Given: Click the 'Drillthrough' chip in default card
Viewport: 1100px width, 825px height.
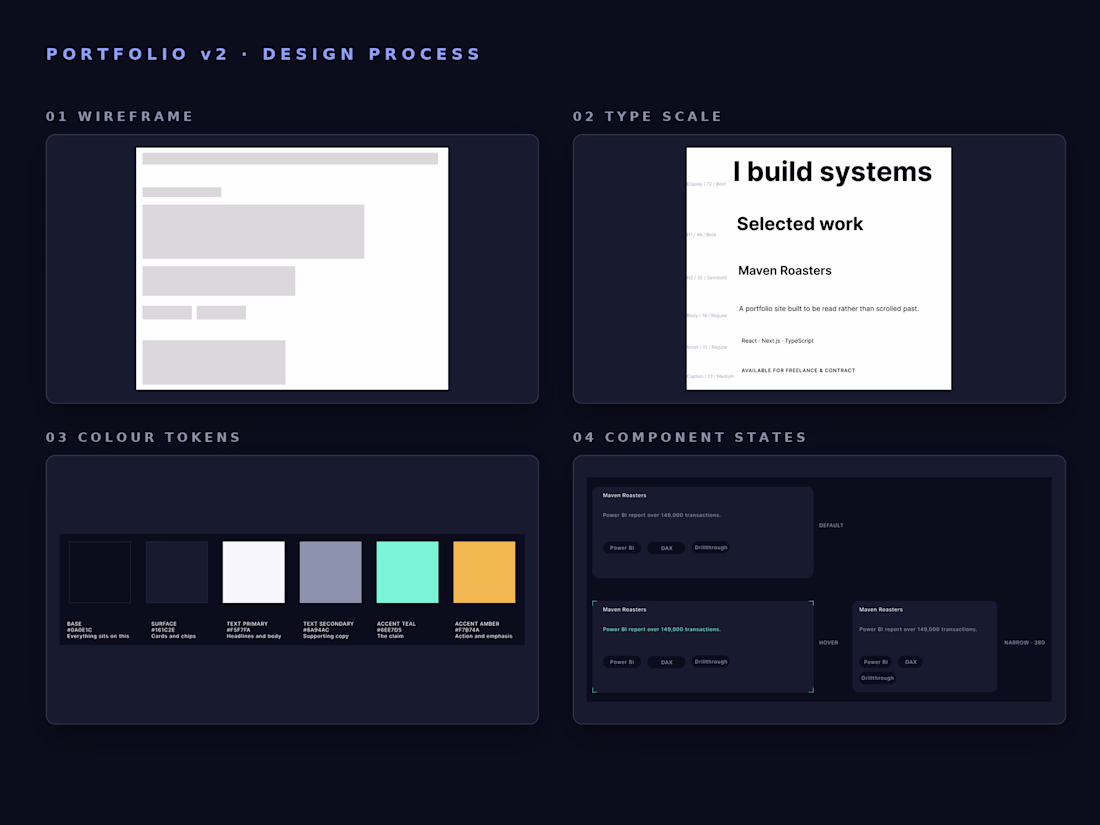Looking at the screenshot, I should point(711,547).
